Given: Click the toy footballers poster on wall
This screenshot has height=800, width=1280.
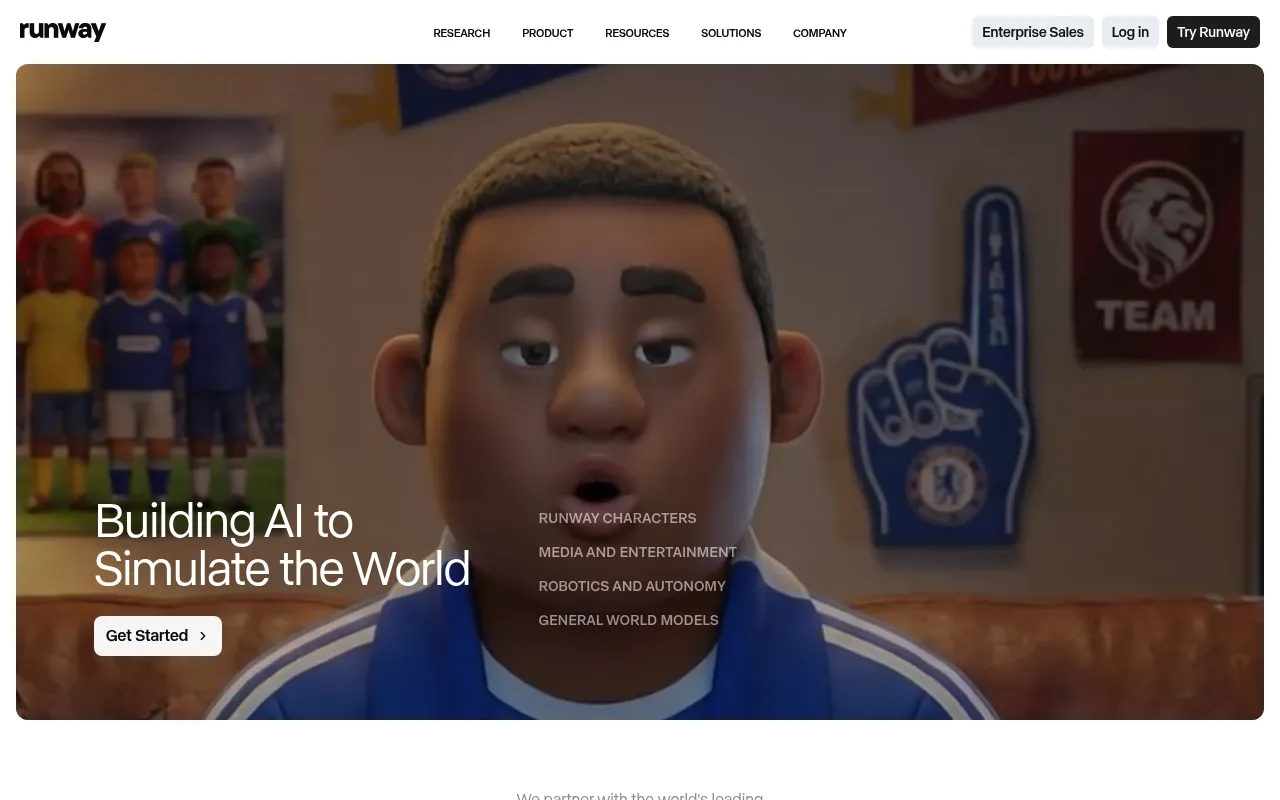Looking at the screenshot, I should point(150,310).
